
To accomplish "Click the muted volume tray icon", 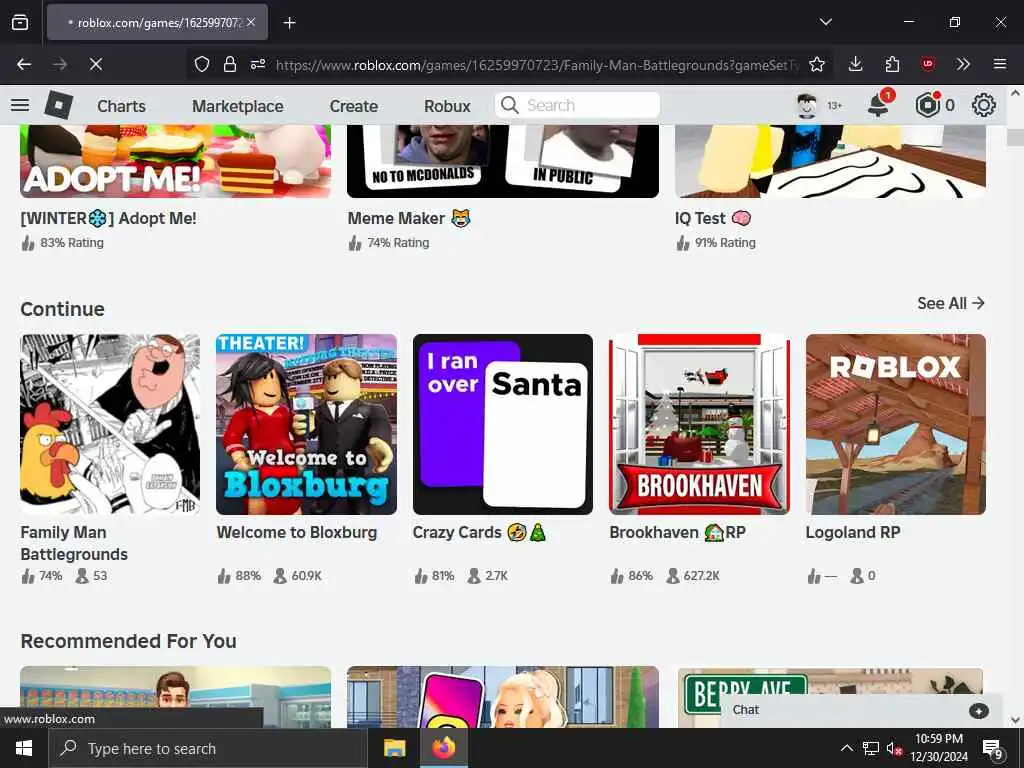I will point(894,748).
